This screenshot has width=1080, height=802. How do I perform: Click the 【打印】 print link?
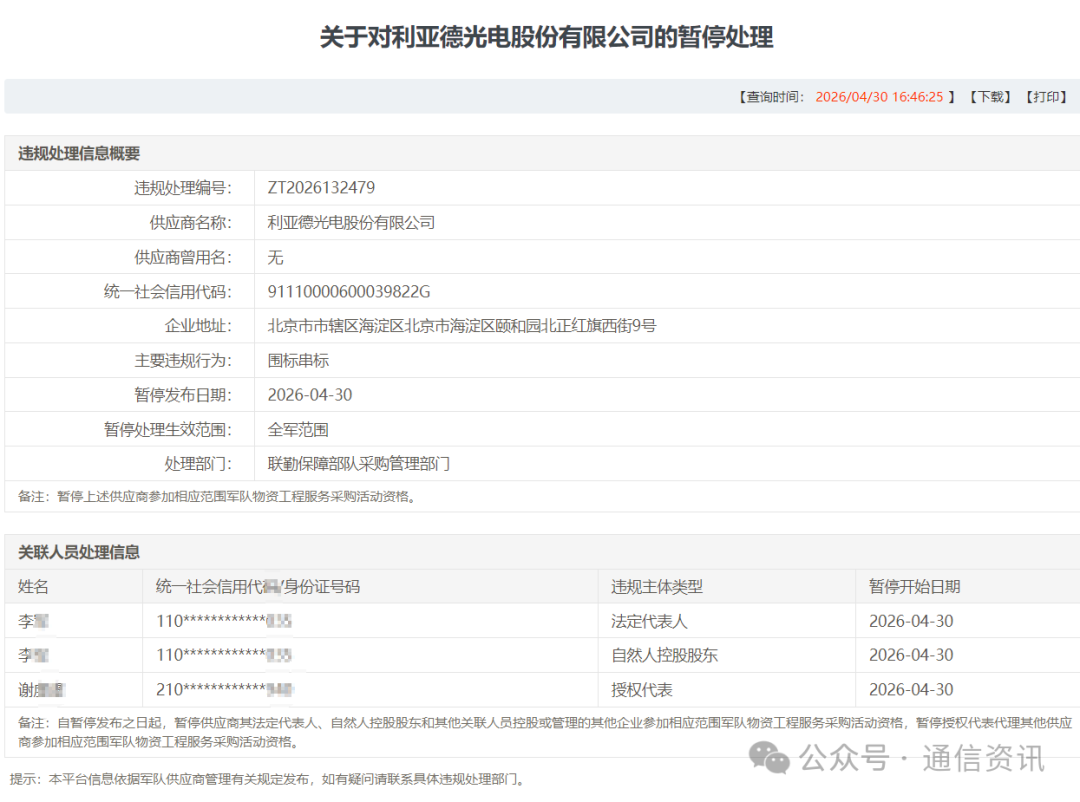point(1046,97)
